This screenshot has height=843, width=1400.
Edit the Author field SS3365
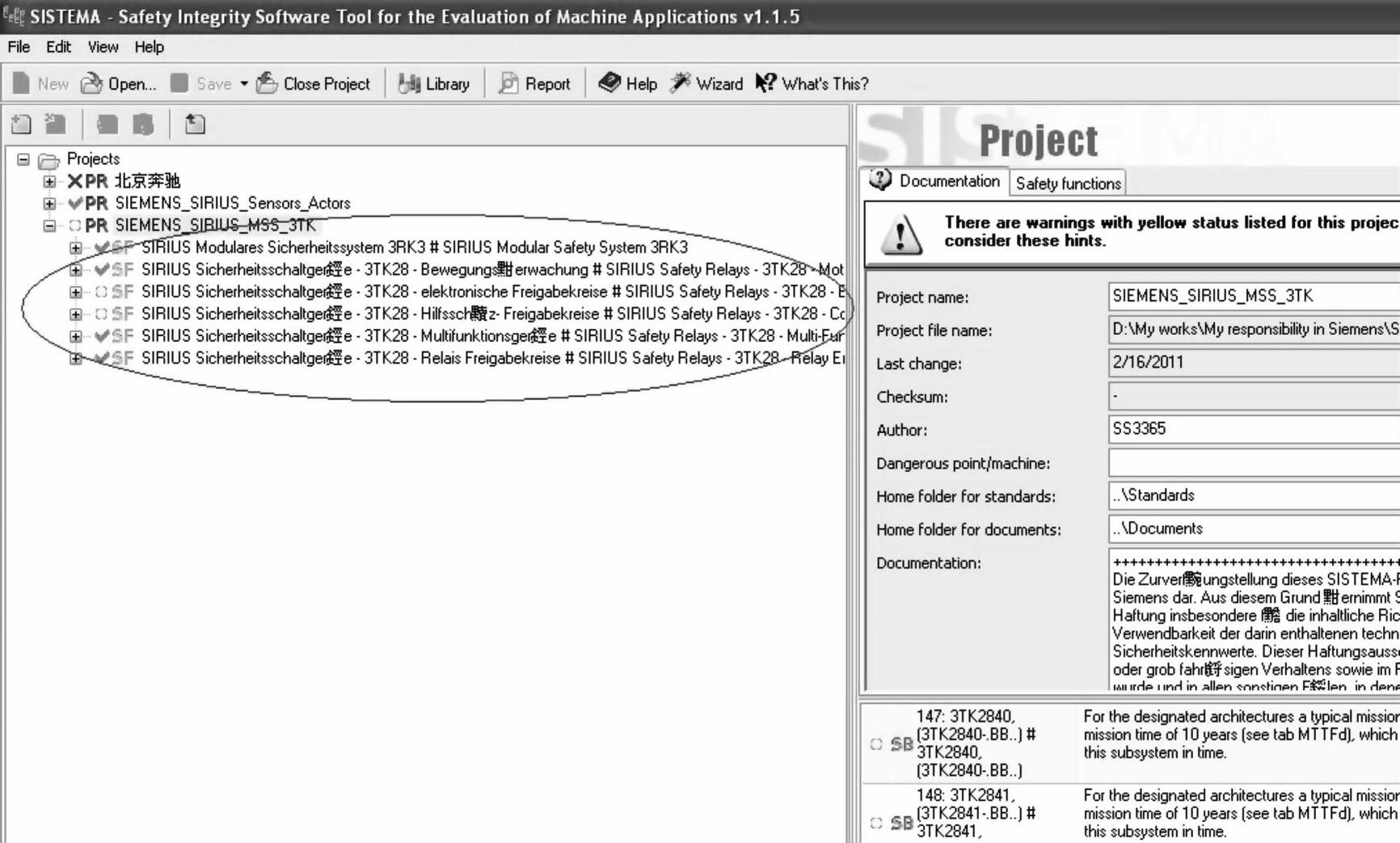coord(1254,429)
